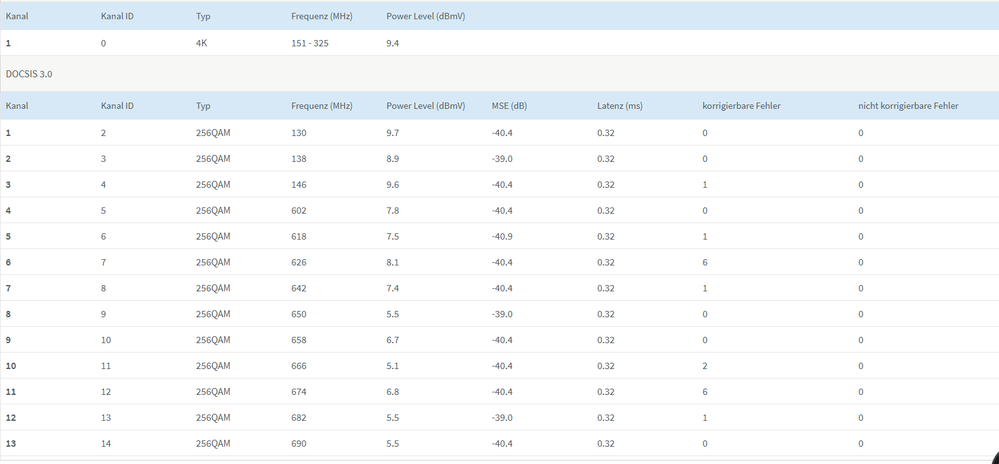Click correctable errors 1 in the 146 MHz row

[705, 185]
